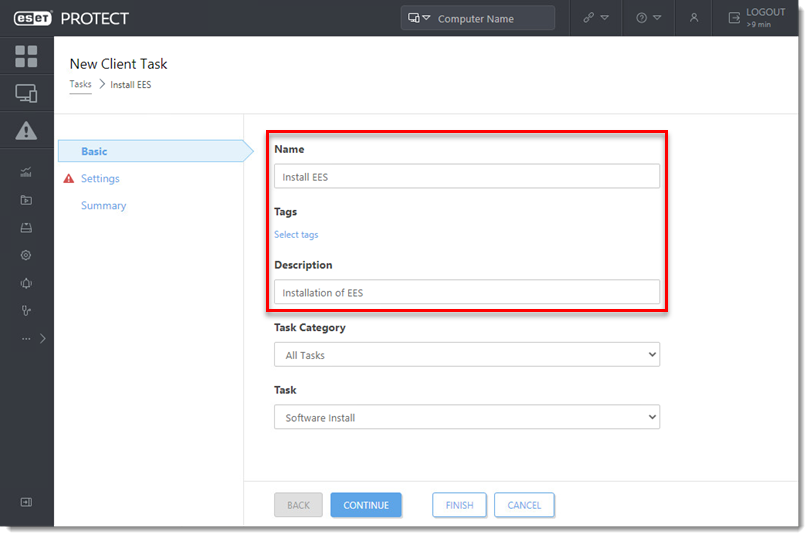Open the Status Overview stethoscope icon
Image resolution: width=810 pixels, height=538 pixels.
pyautogui.click(x=26, y=311)
